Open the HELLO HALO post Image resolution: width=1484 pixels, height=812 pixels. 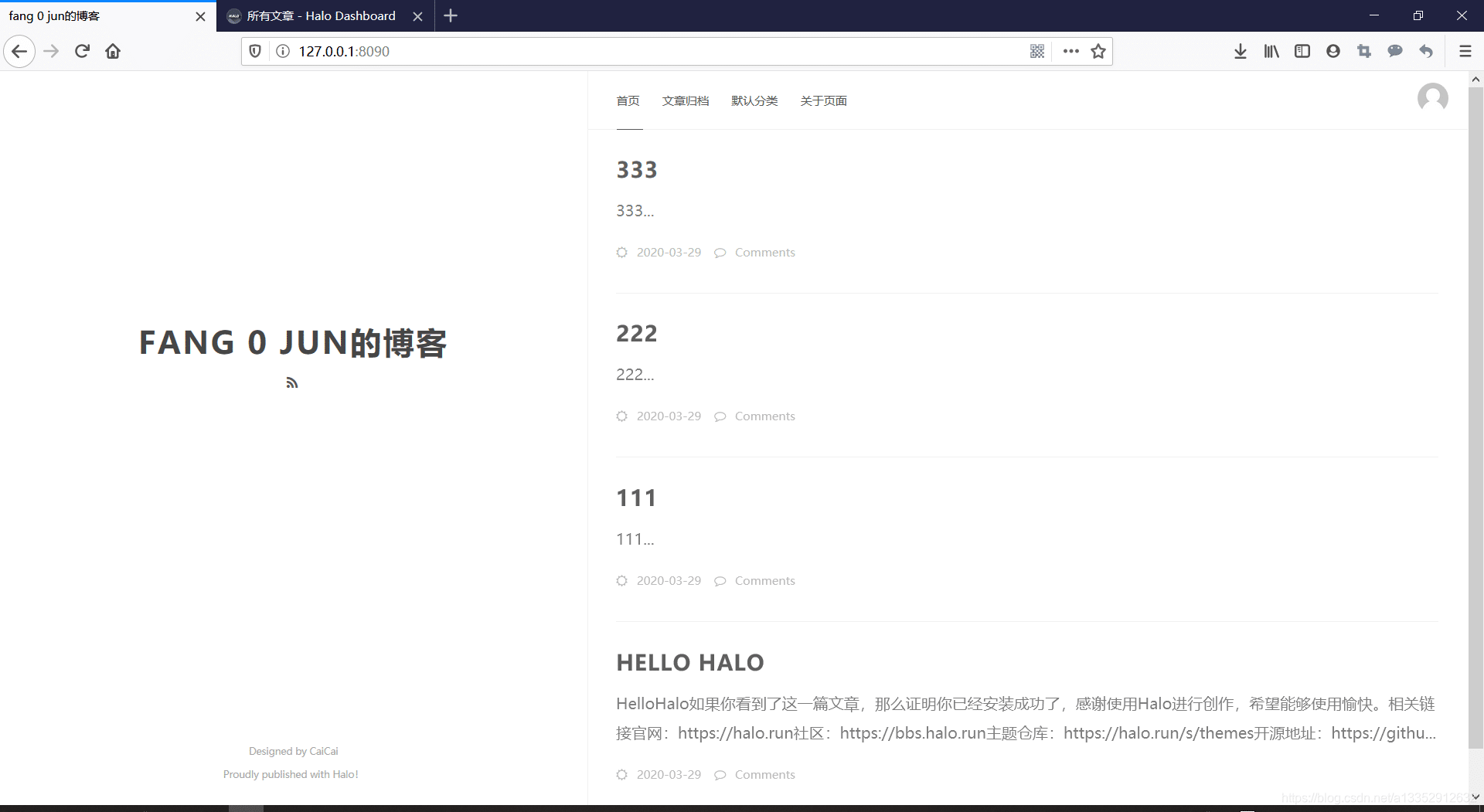click(690, 663)
